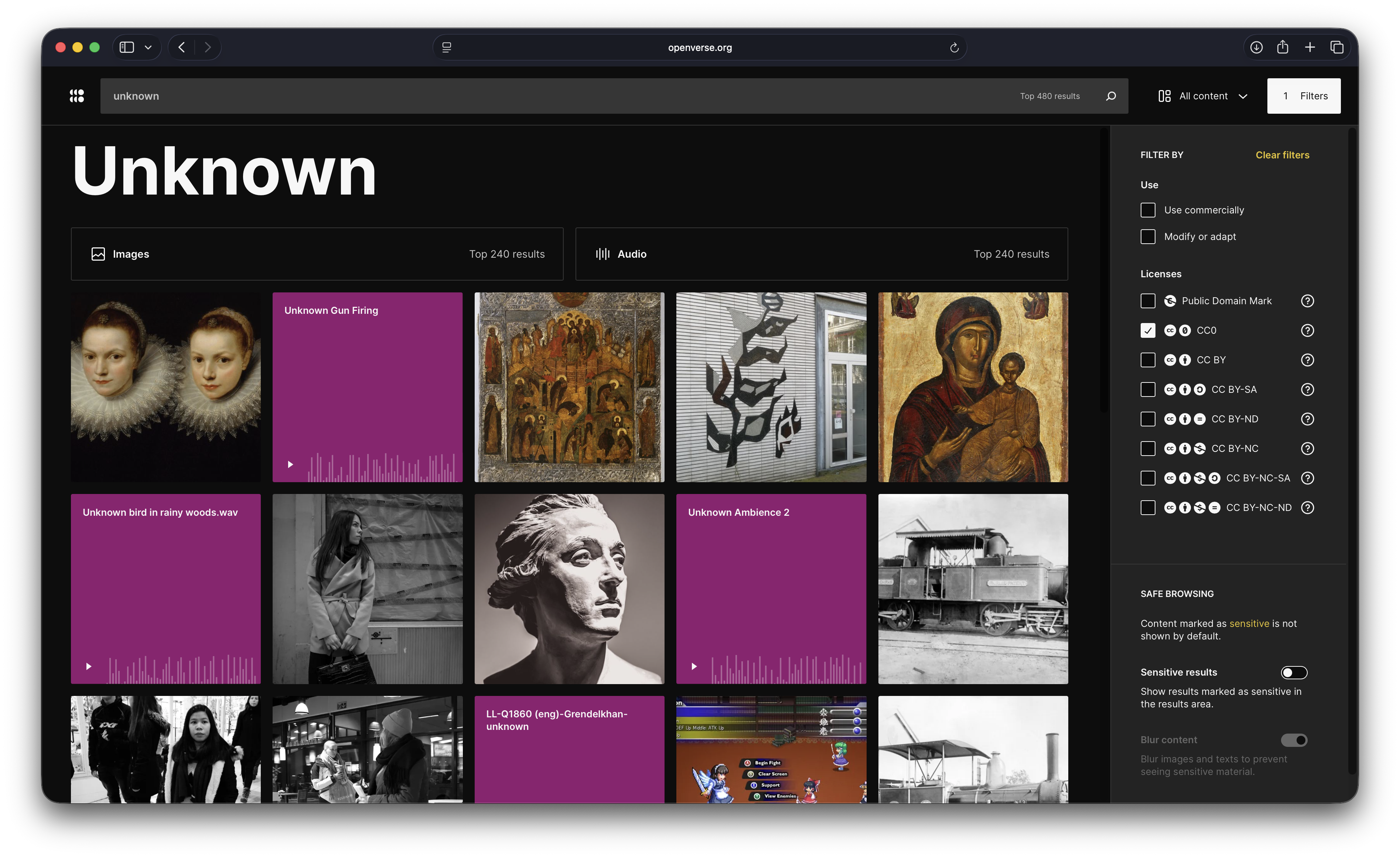Show help for CC BY-ND license
Screen dimensions: 1400x858
[1307, 419]
